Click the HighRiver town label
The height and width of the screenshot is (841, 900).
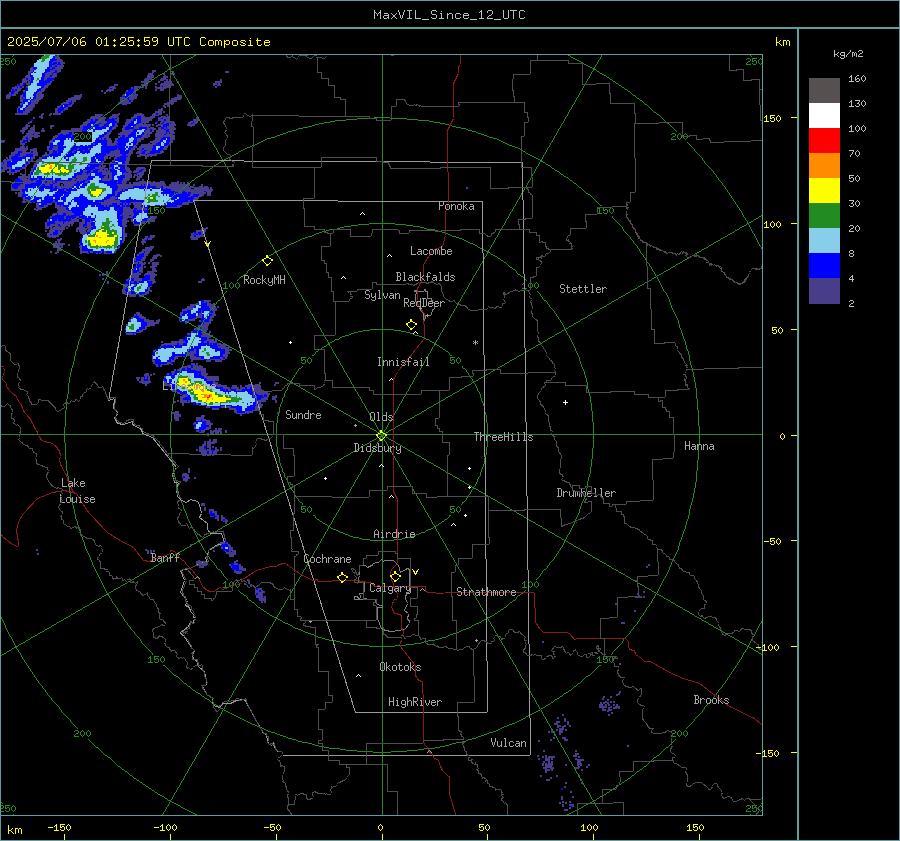pyautogui.click(x=415, y=702)
